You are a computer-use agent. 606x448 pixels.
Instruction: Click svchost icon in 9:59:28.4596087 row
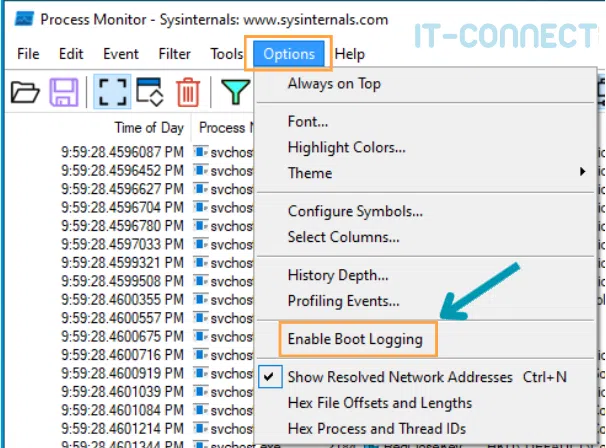coord(201,152)
